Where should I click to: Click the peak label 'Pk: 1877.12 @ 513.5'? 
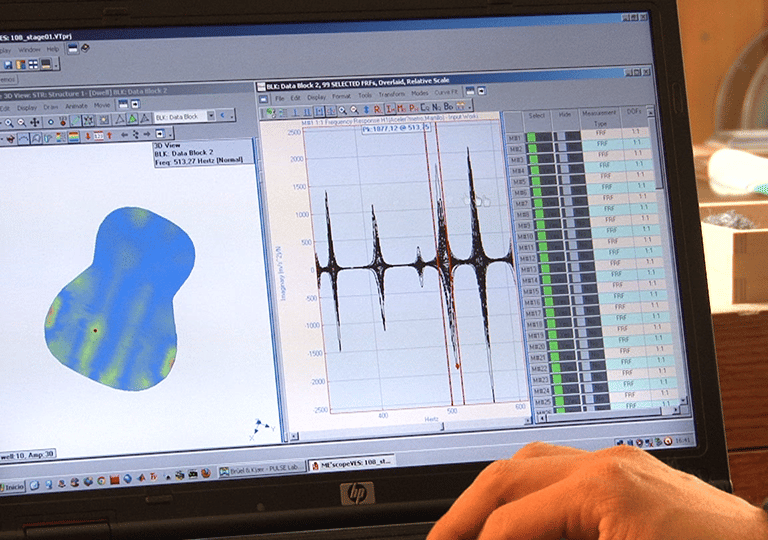coord(396,128)
